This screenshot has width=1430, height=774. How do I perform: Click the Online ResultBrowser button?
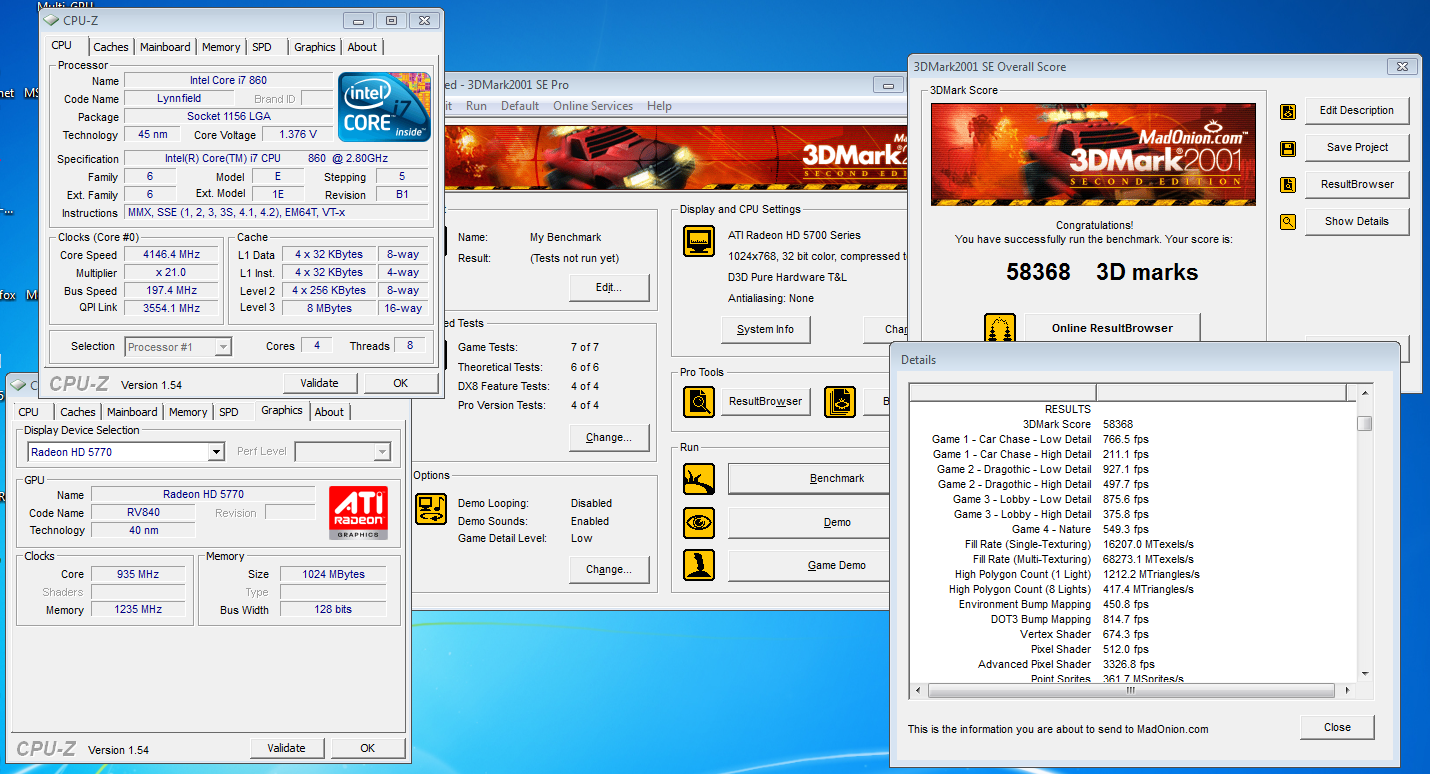pos(1112,328)
